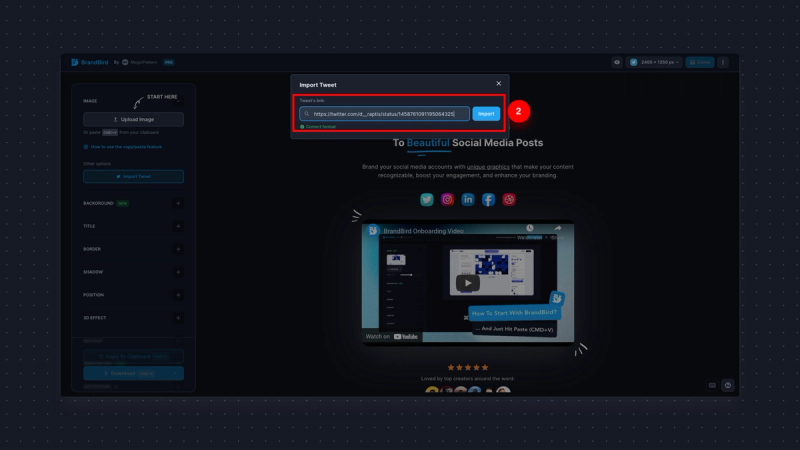This screenshot has height=450, width=800.
Task: Click the Twitter social icon
Action: [427, 199]
